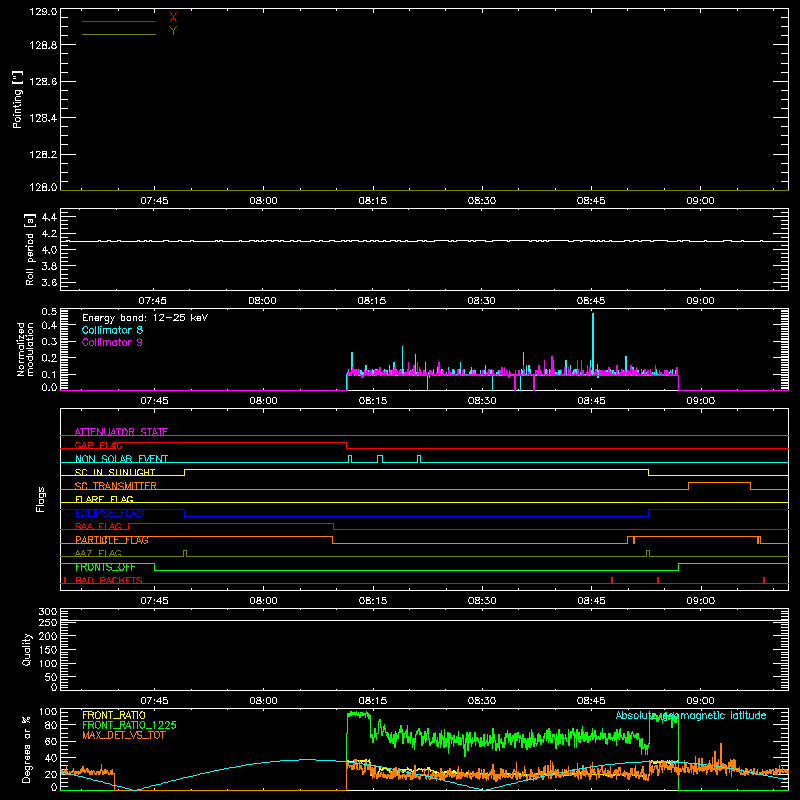This screenshot has height=800, width=800.
Task: Click the BAD_PACKETS flag label
Action: (109, 580)
